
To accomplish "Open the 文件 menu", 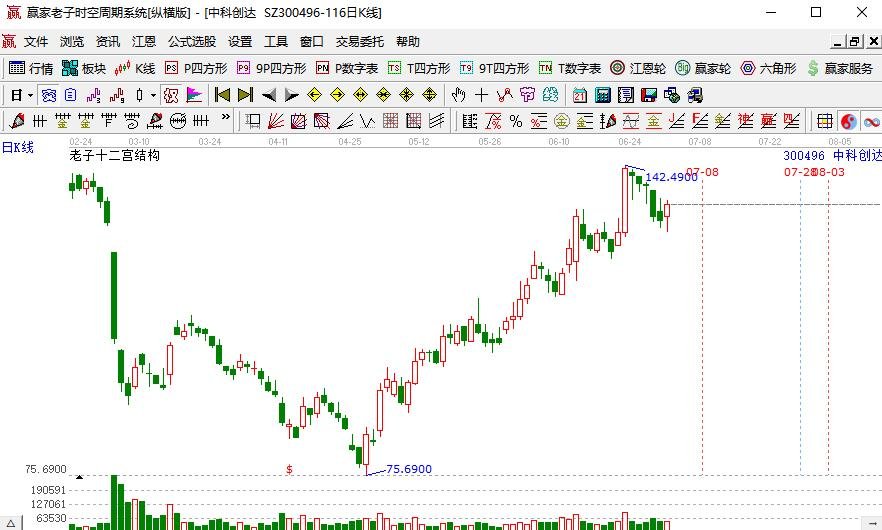I will 36,42.
